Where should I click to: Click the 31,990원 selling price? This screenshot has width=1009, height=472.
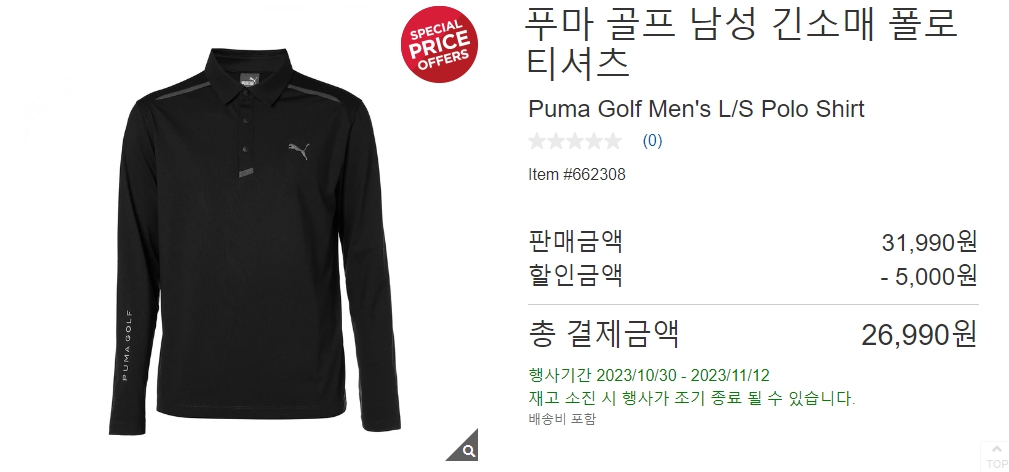click(929, 242)
